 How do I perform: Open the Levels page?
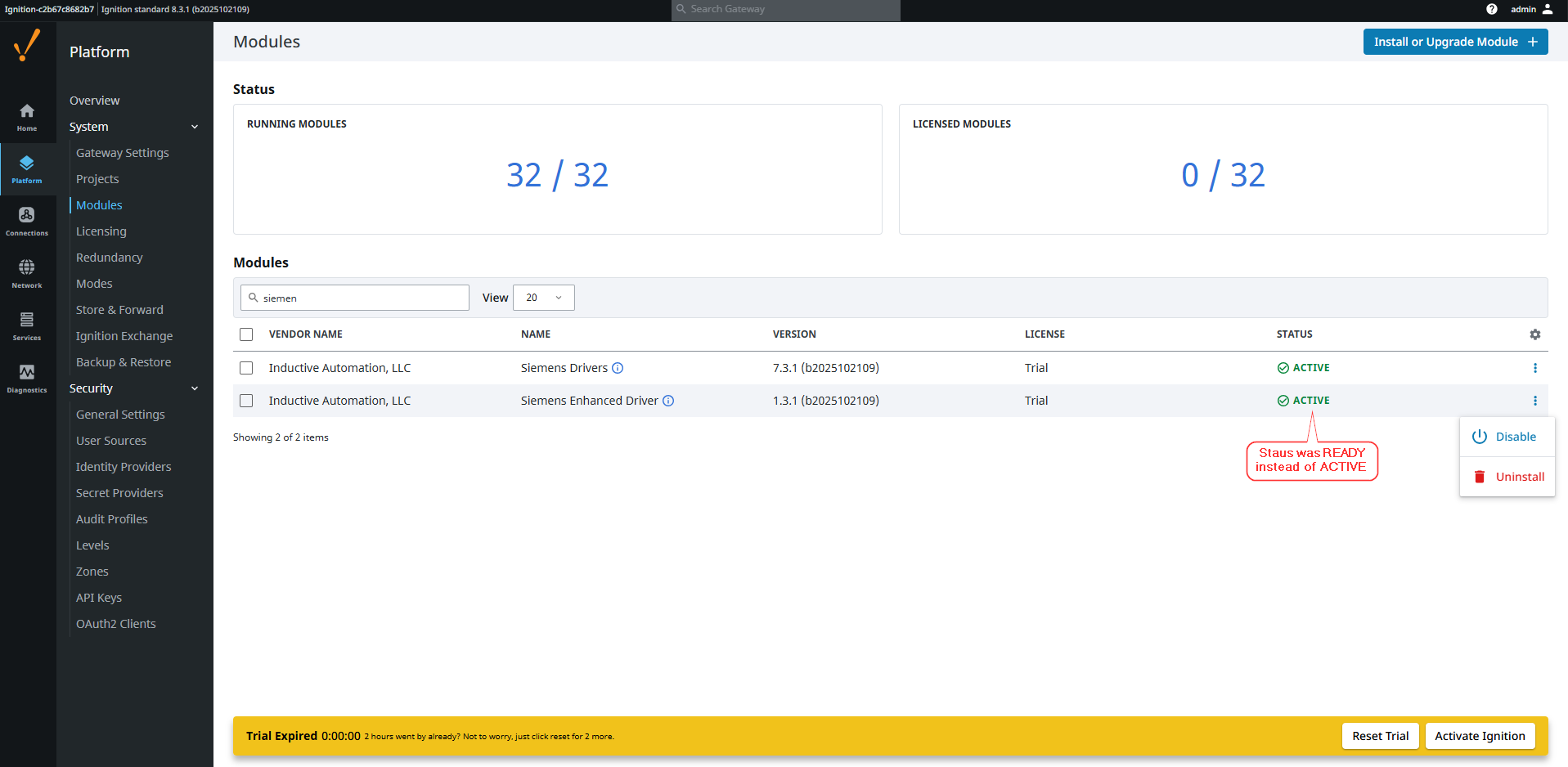92,545
